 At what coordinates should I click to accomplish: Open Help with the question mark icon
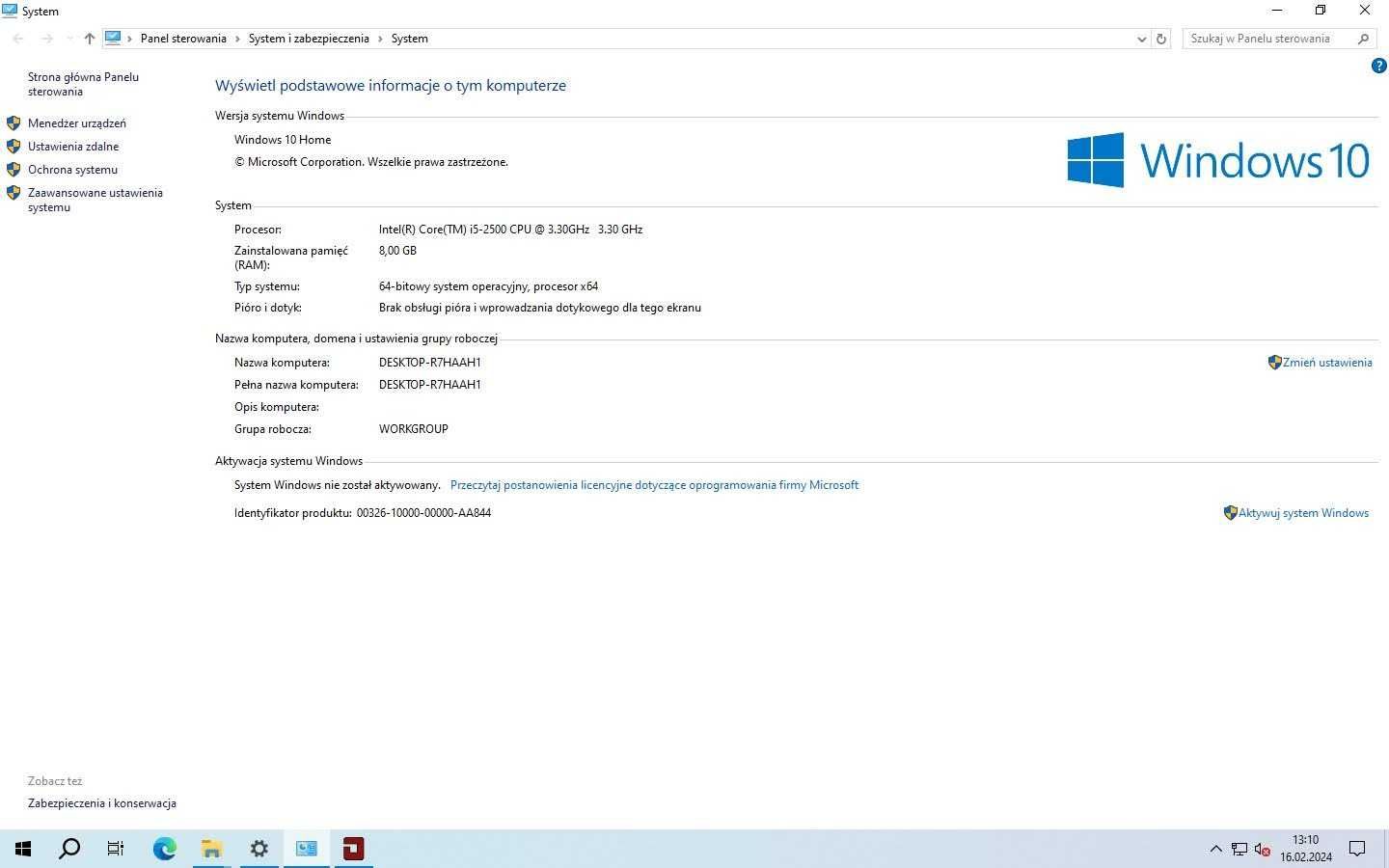click(1378, 66)
